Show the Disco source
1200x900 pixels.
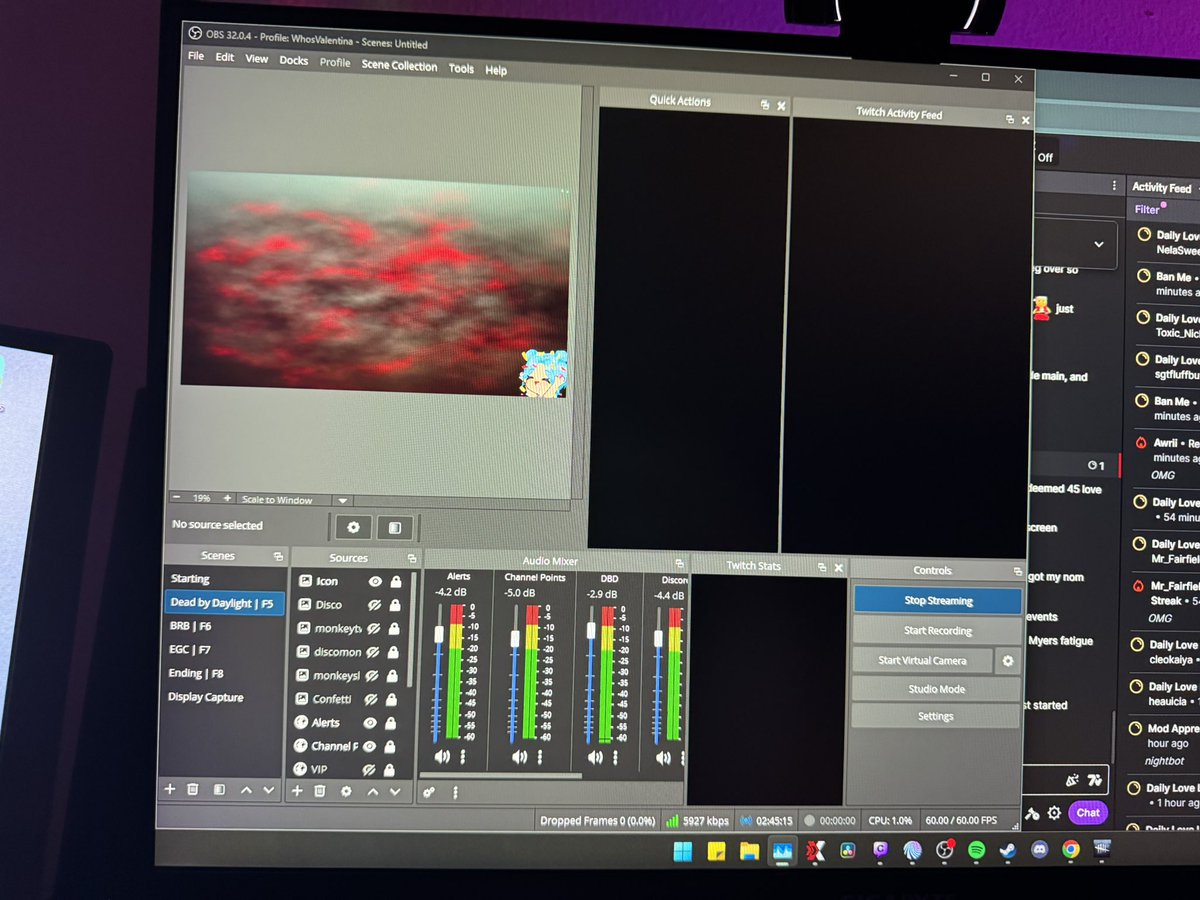point(375,604)
